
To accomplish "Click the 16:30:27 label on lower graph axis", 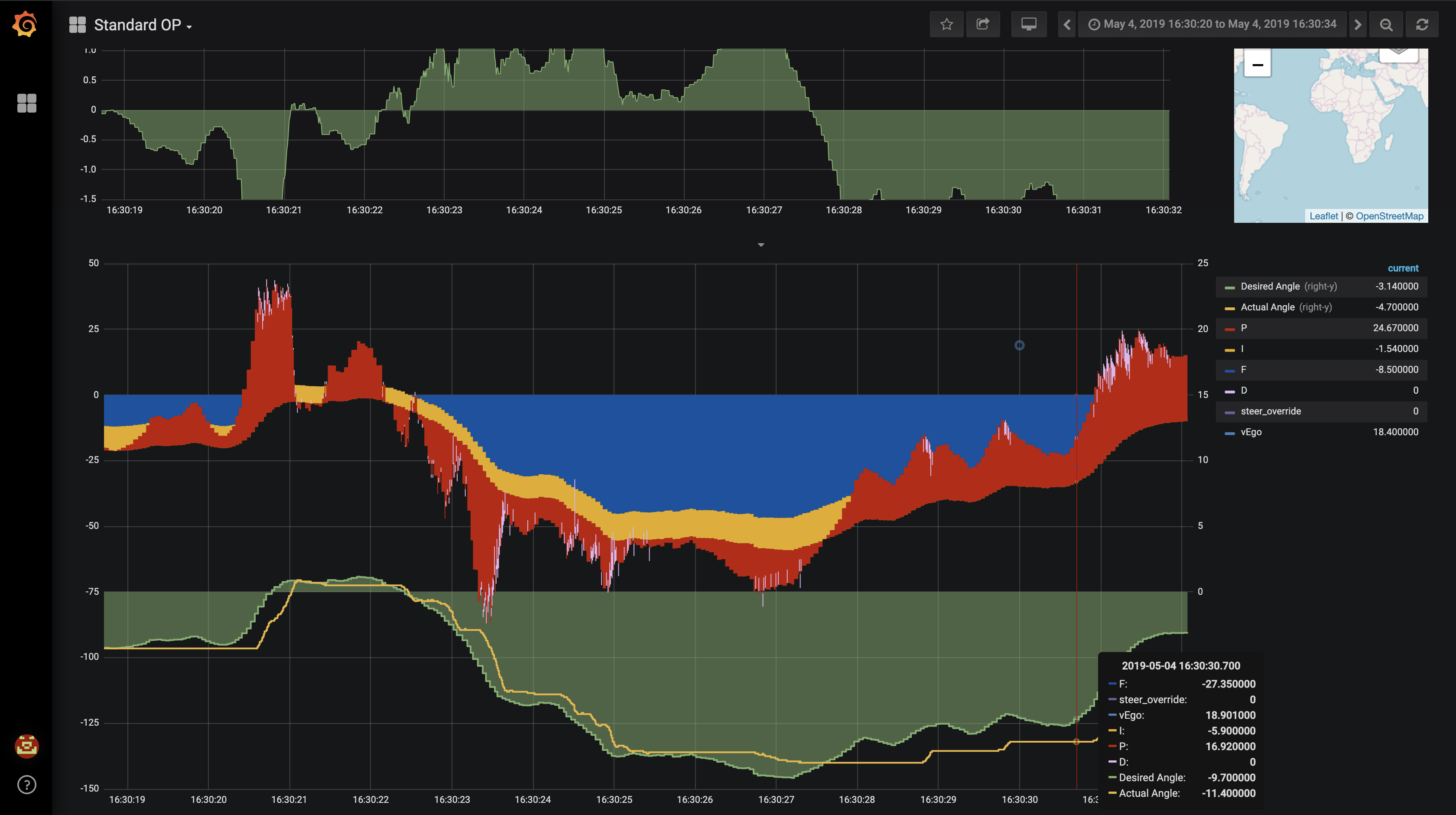I will (776, 799).
